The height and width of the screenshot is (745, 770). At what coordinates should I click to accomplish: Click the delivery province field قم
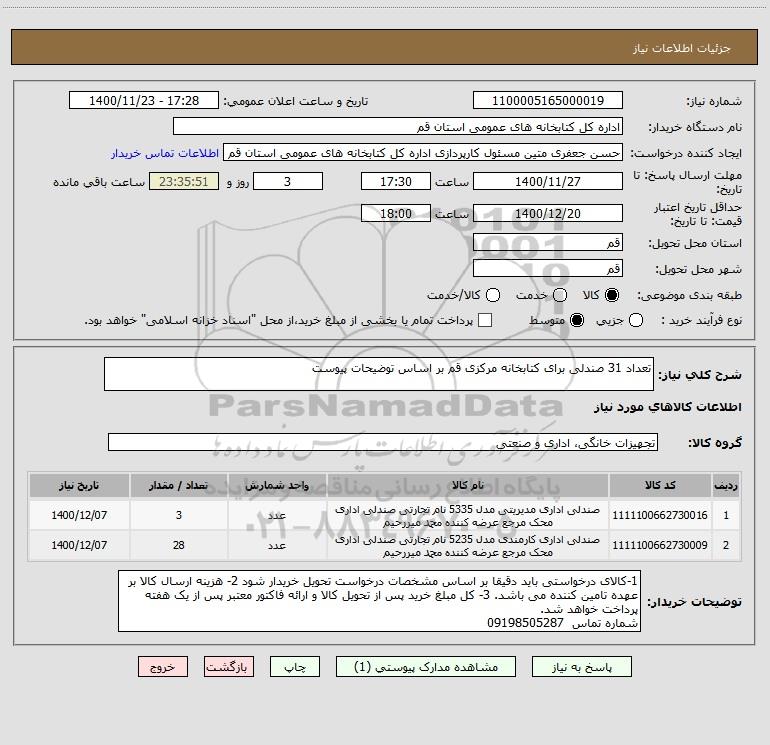pyautogui.click(x=548, y=243)
